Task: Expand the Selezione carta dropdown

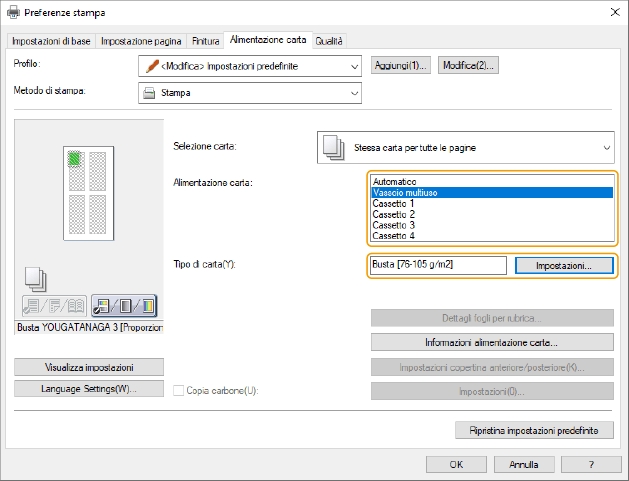Action: tap(606, 148)
